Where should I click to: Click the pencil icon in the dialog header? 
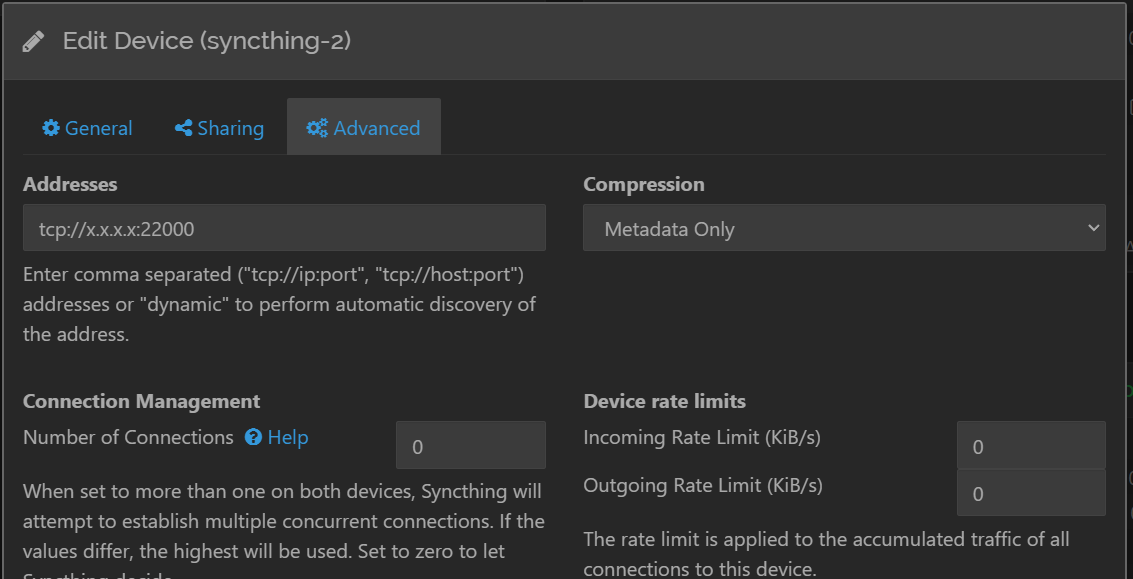point(33,42)
